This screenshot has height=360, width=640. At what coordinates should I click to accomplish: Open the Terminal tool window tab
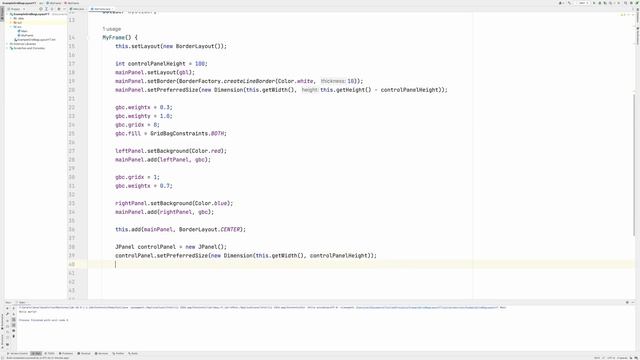point(84,353)
